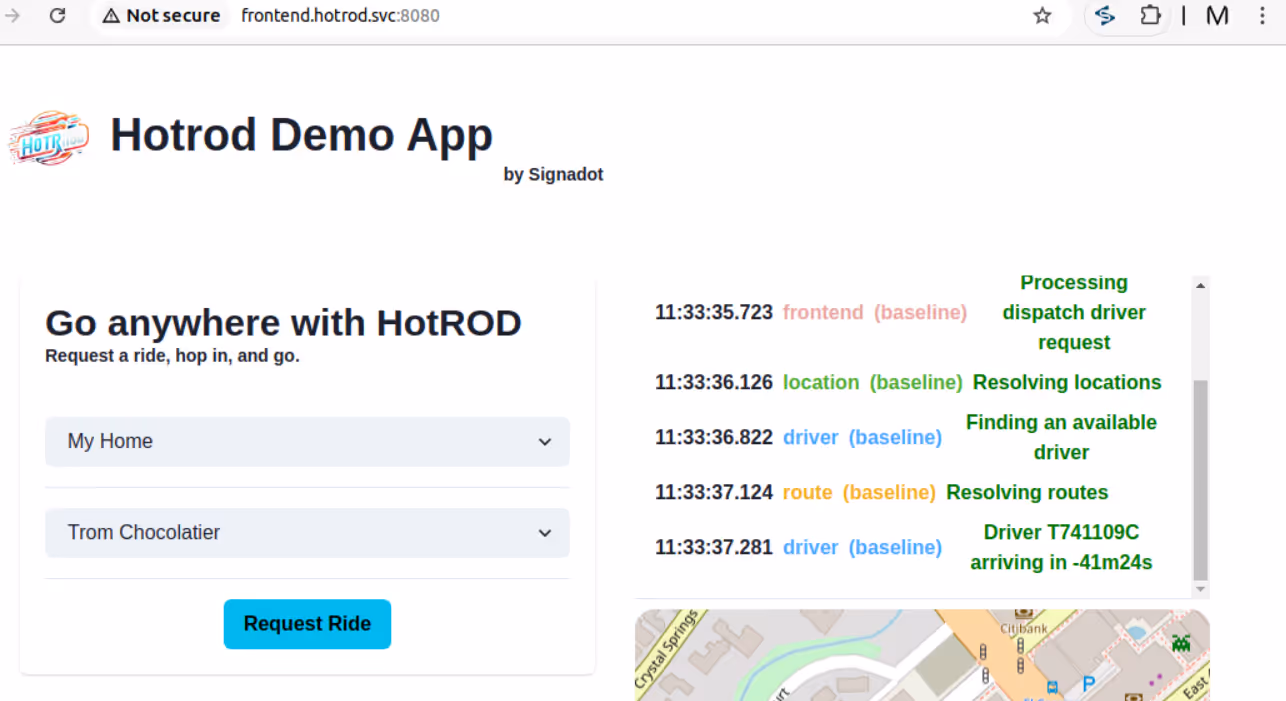Click the Processing dispatch driver request message
Screen dimensions: 1286x701
coord(1074,312)
